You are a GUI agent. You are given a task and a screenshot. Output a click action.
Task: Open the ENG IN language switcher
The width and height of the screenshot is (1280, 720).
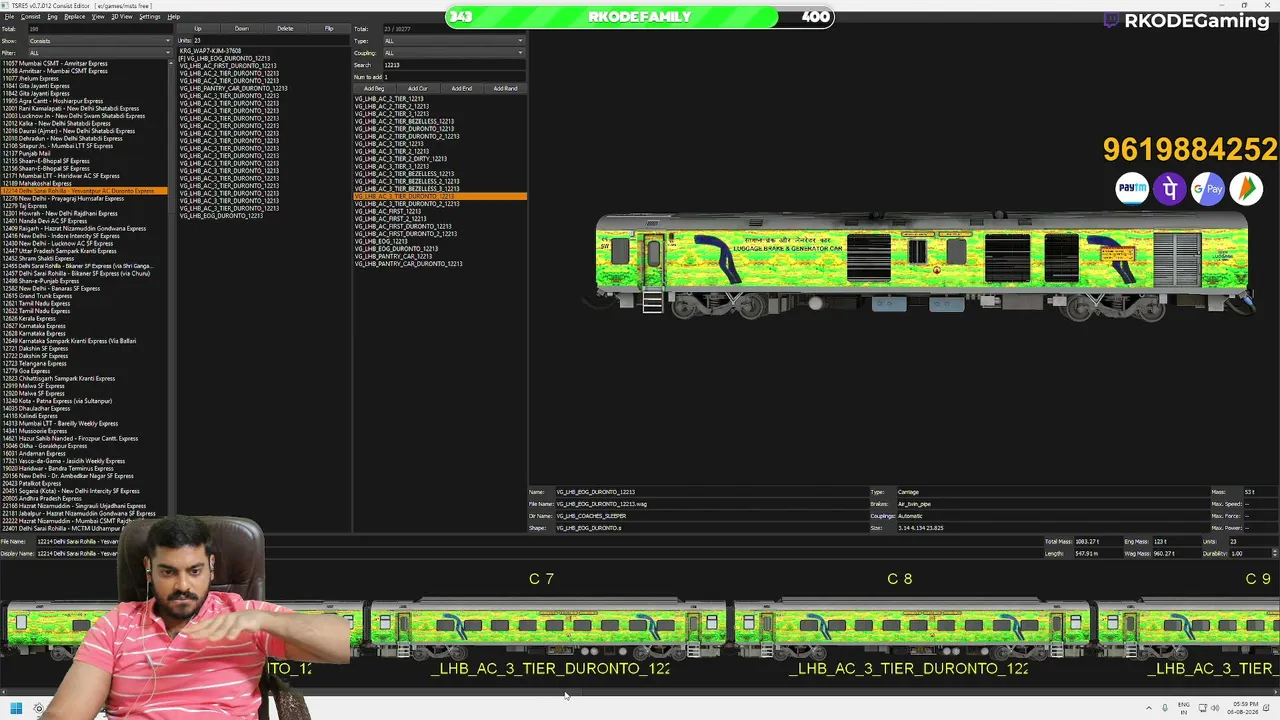click(x=1184, y=709)
